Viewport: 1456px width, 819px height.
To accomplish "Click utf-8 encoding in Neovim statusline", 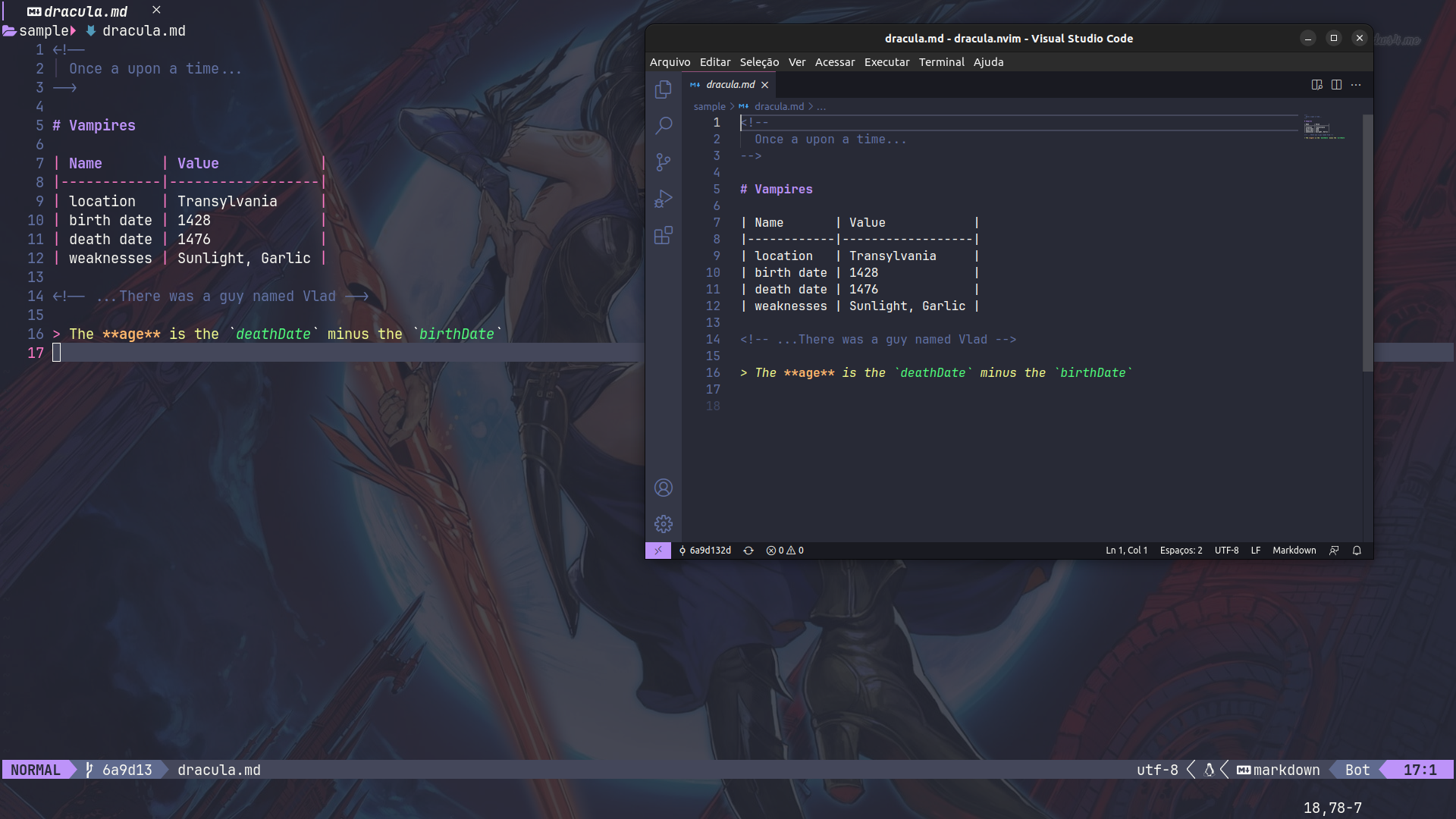I will 1157,770.
